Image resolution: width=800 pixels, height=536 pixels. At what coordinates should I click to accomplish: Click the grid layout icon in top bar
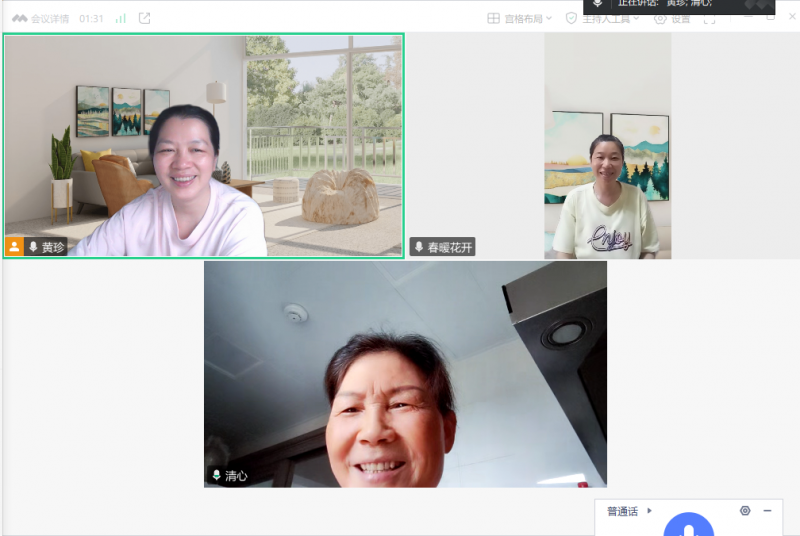click(493, 18)
